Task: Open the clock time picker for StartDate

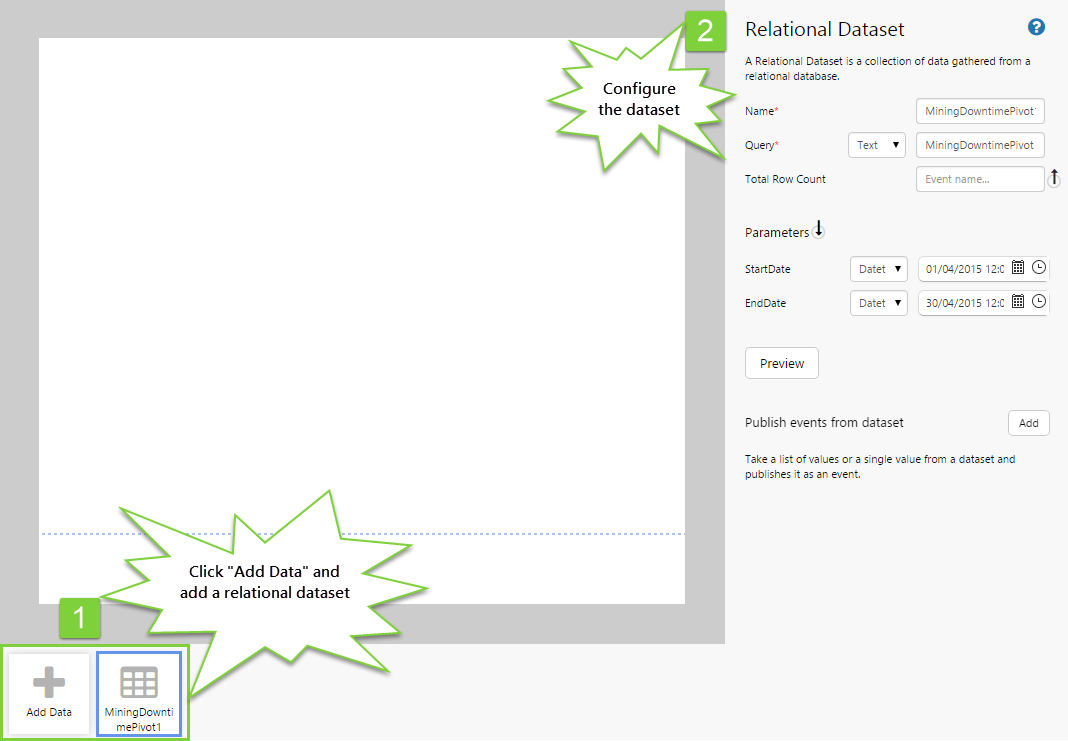Action: point(1039,268)
